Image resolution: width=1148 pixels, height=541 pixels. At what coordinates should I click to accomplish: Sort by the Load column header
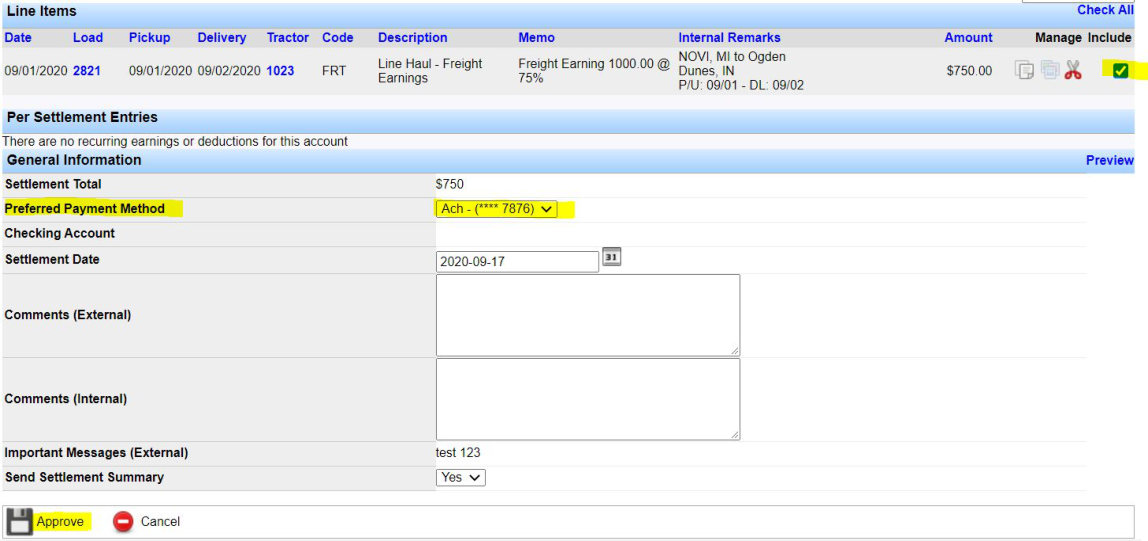point(88,37)
